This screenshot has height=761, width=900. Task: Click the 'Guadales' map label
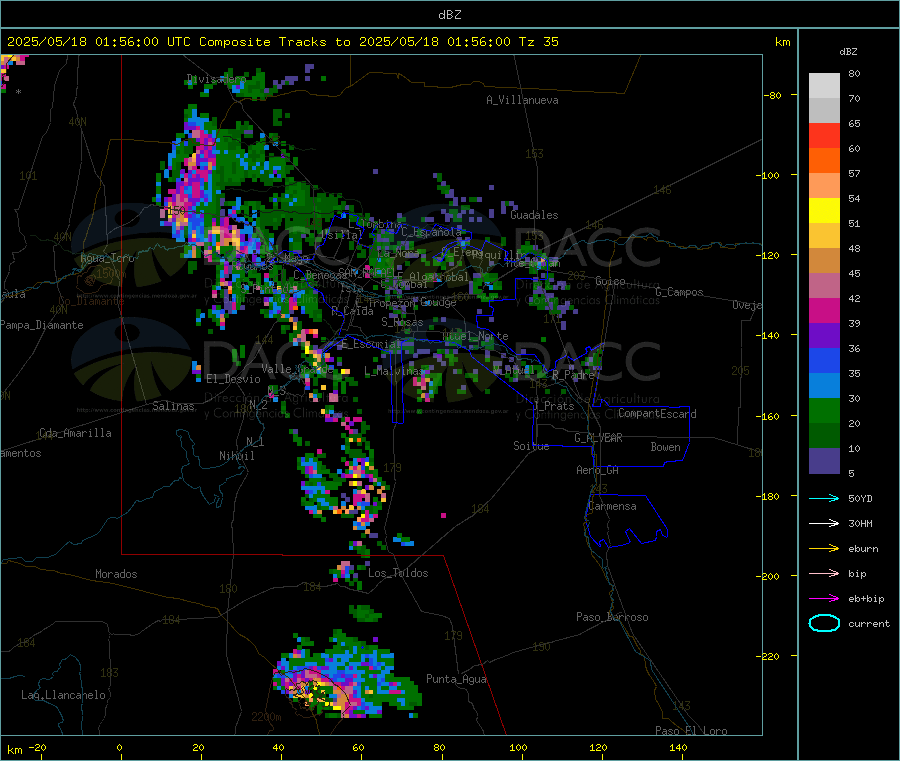point(534,215)
